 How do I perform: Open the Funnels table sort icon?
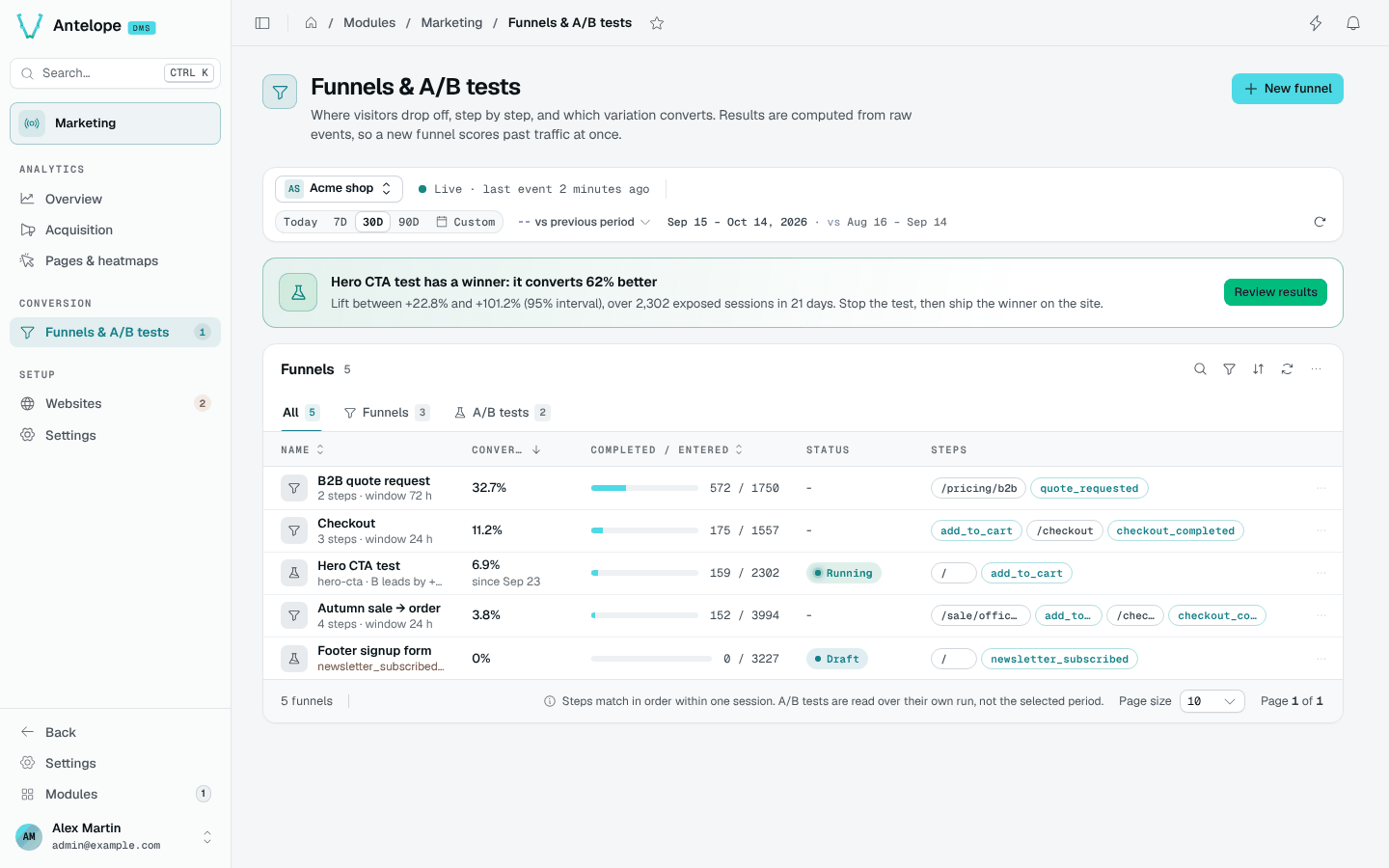point(1258,369)
